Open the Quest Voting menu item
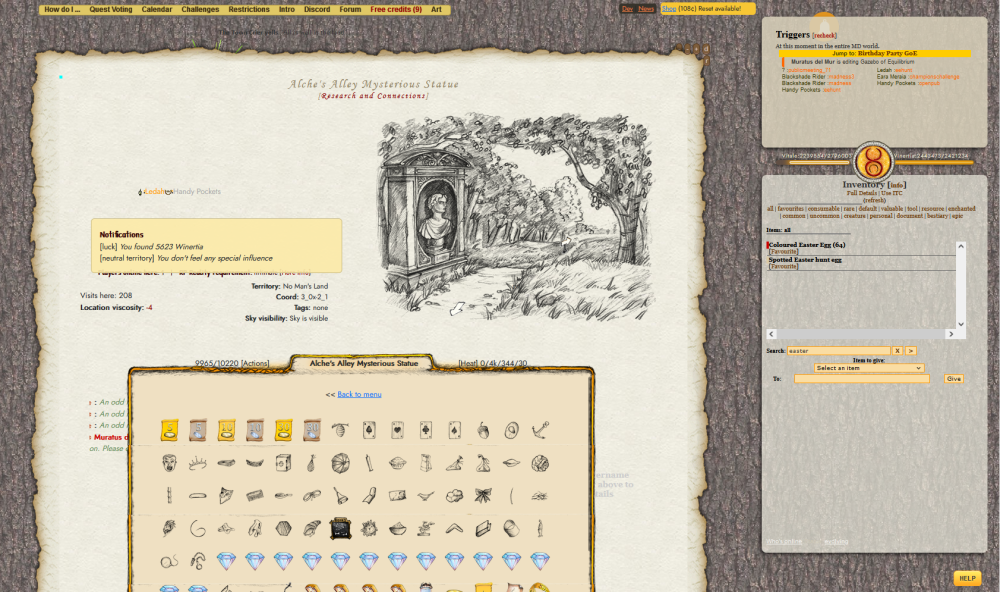 [111, 9]
